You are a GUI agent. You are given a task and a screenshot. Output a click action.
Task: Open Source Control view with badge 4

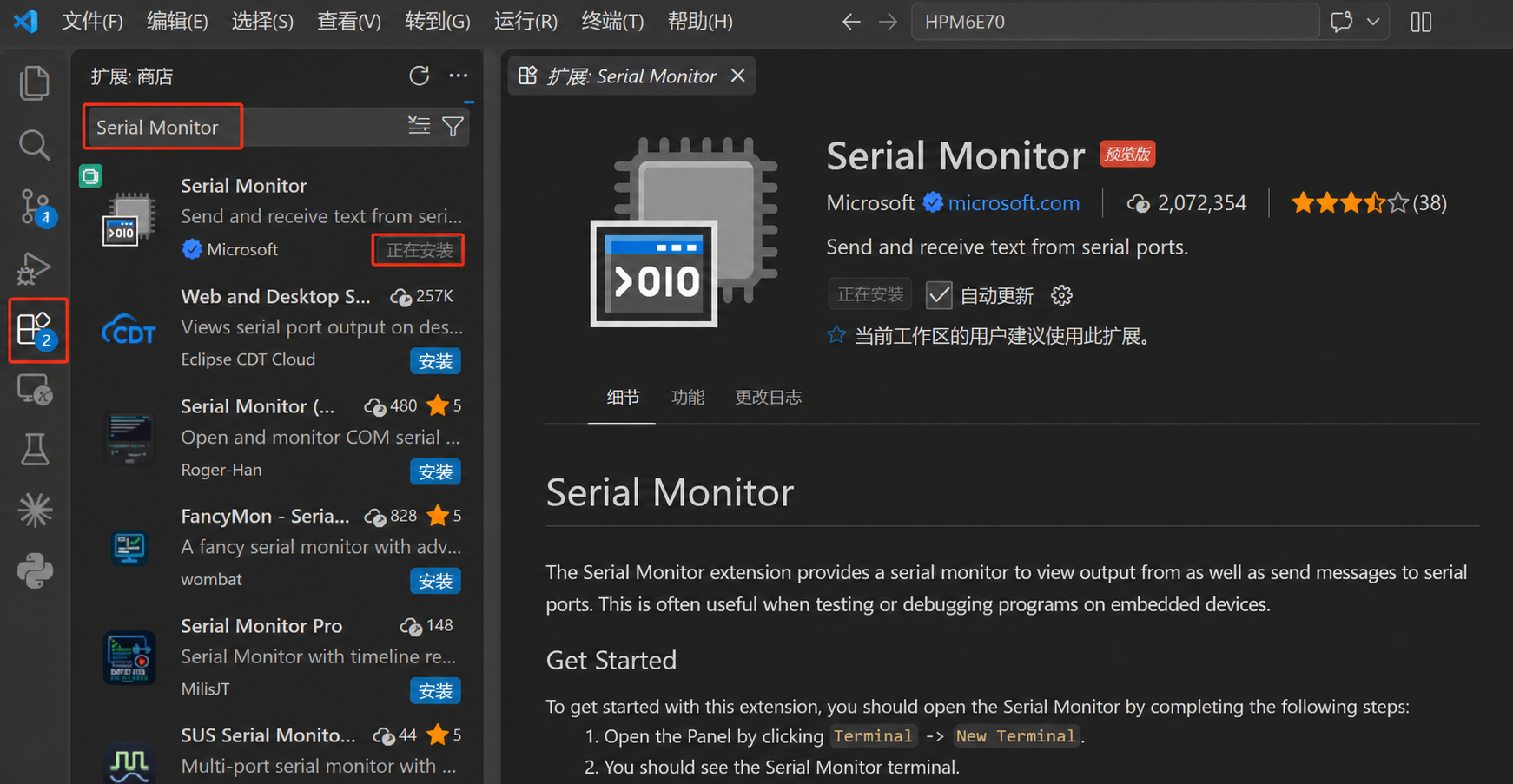tap(36, 208)
